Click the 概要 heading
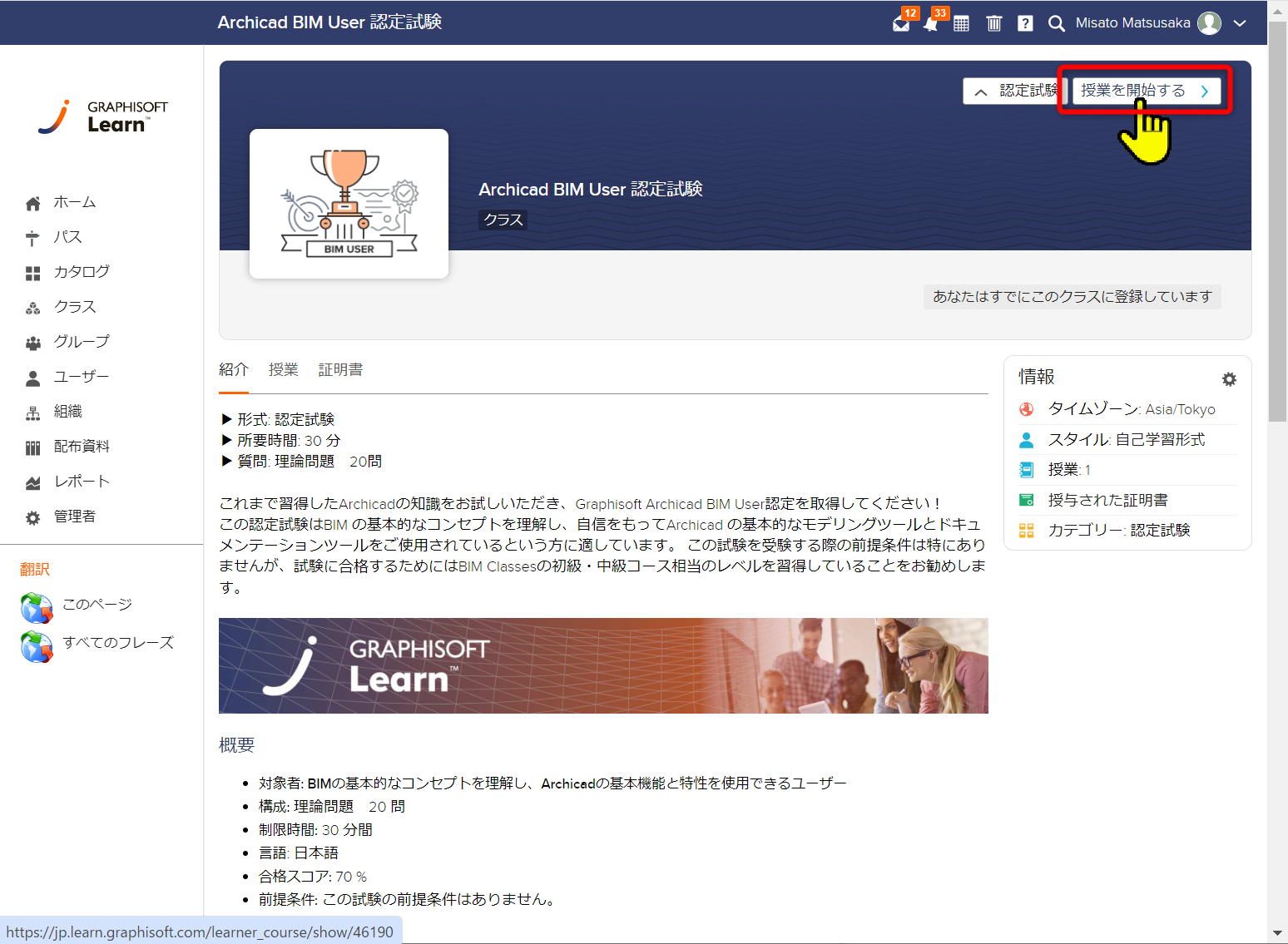1288x944 pixels. pos(237,745)
